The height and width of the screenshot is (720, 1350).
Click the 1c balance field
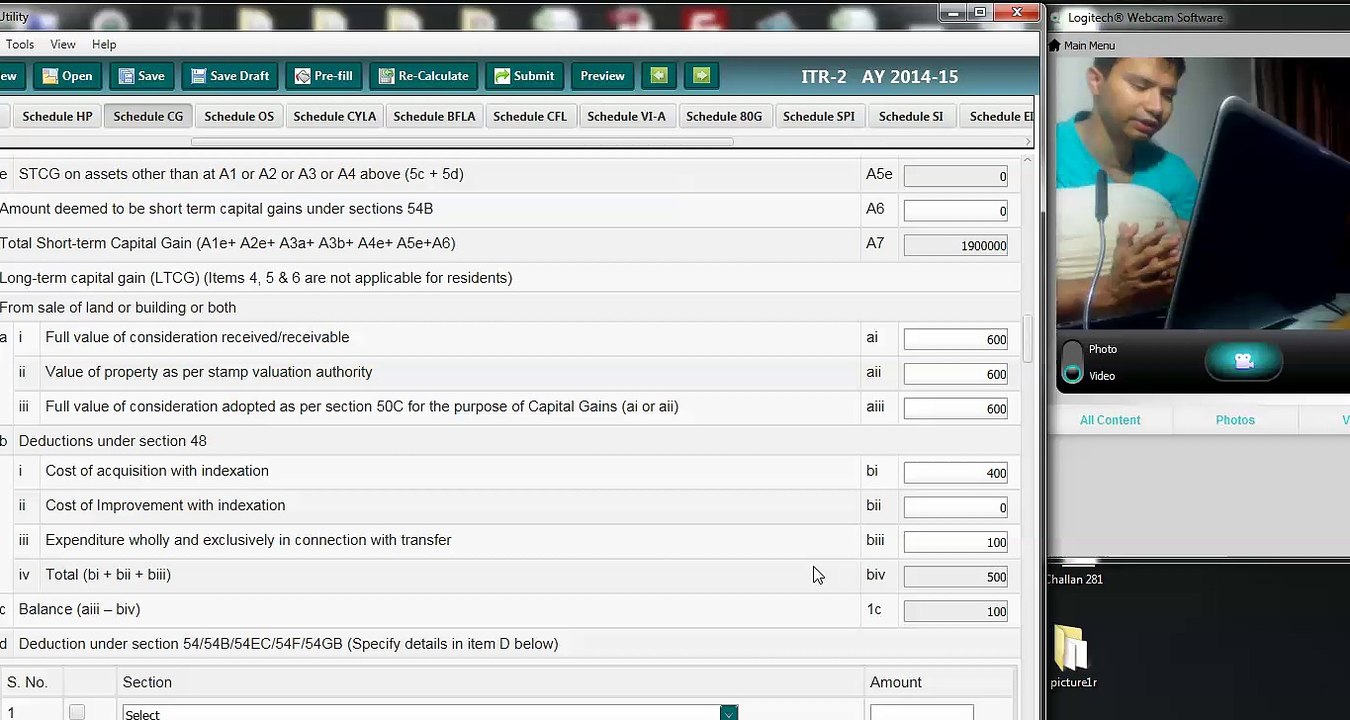tap(955, 611)
